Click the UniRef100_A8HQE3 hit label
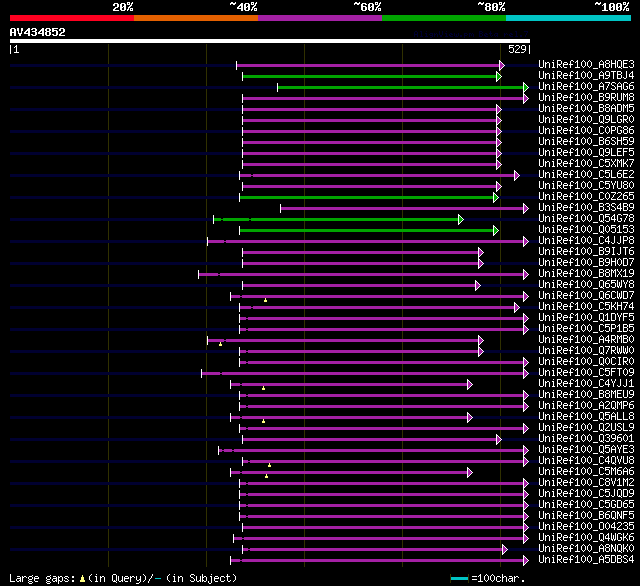The width and height of the screenshot is (640, 586). pyautogui.click(x=586, y=64)
